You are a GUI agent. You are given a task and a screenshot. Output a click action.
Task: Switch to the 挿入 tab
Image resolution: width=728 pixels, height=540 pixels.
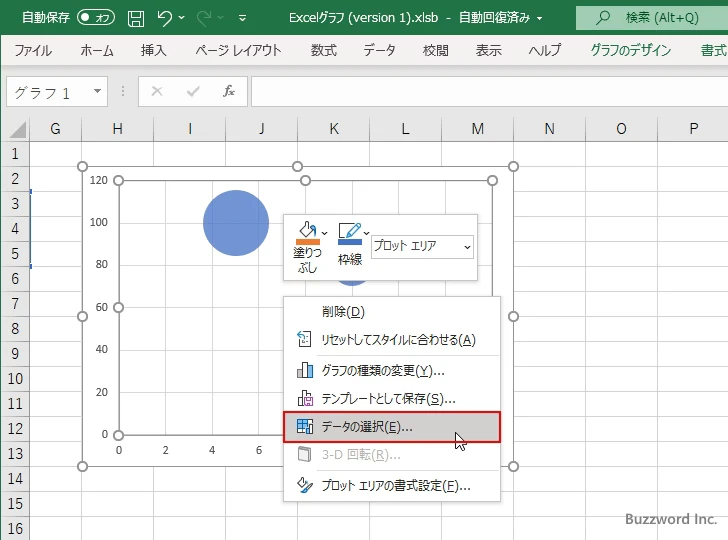[x=154, y=50]
